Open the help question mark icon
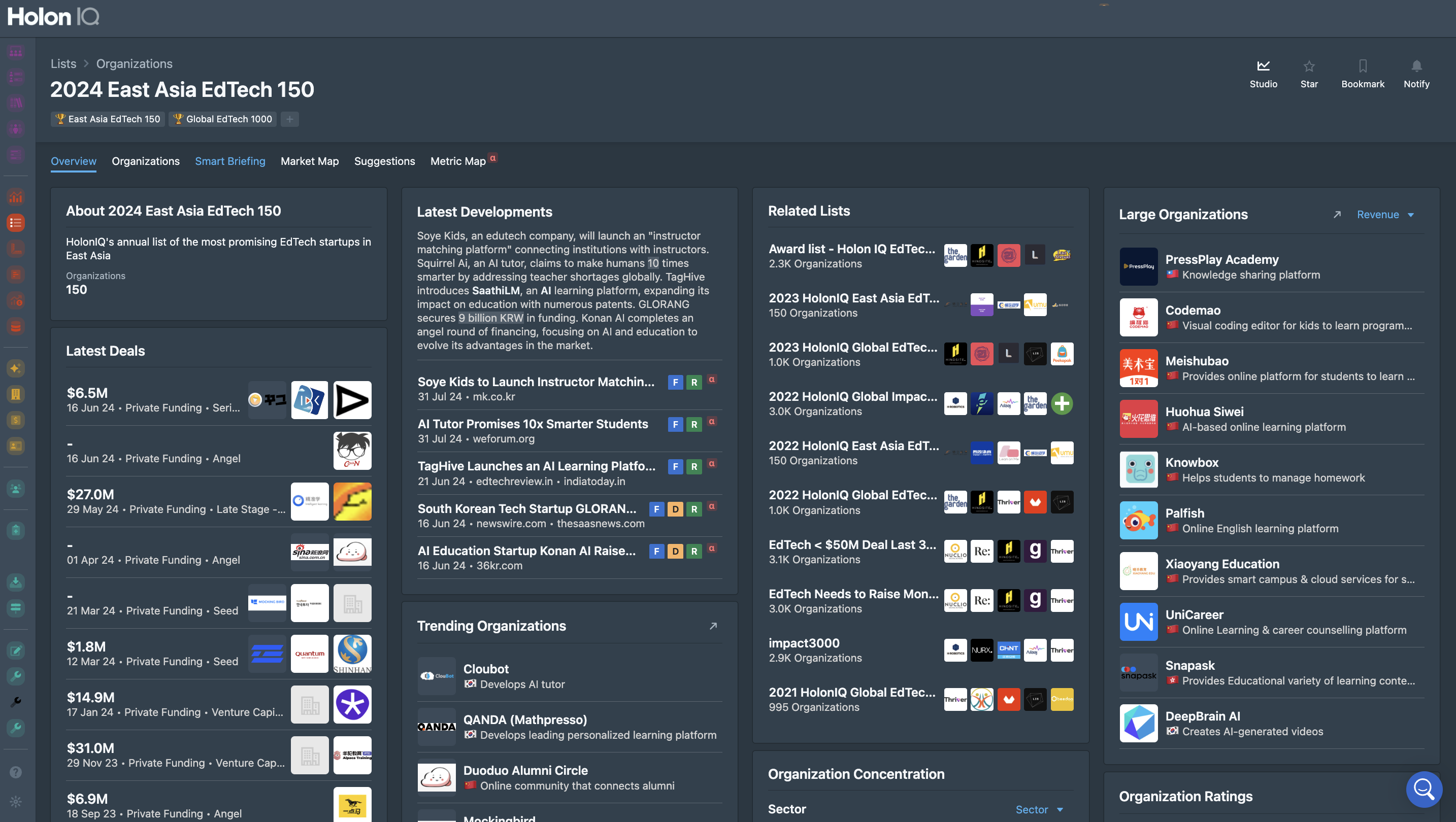 point(16,772)
